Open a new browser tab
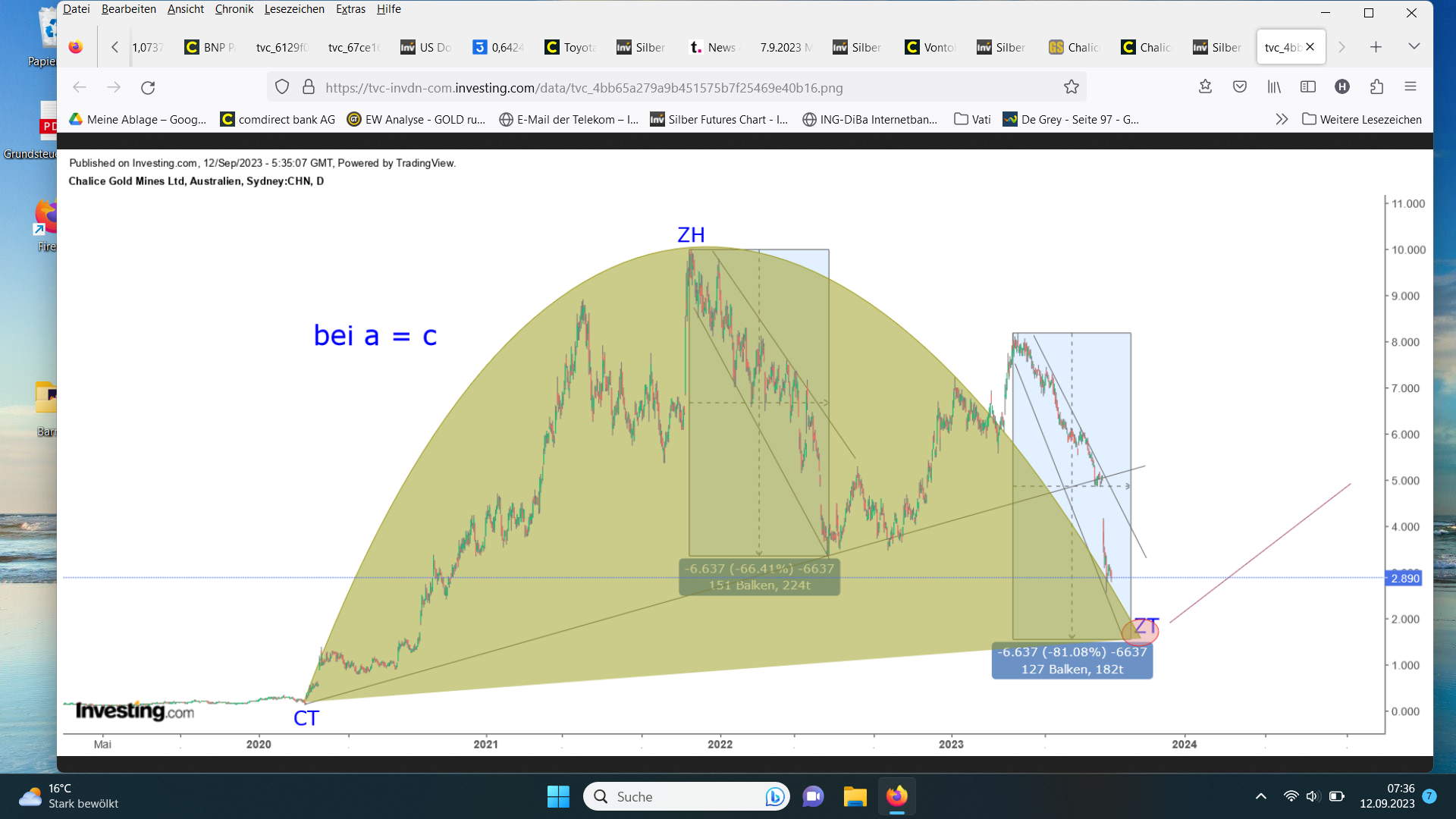 [1376, 47]
